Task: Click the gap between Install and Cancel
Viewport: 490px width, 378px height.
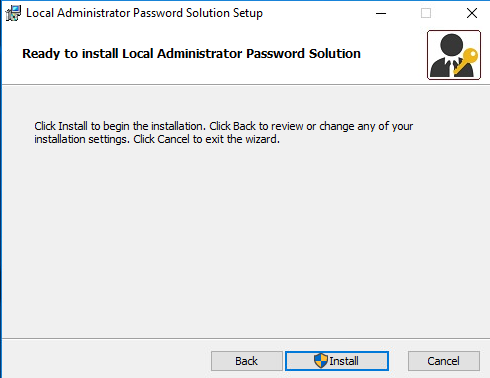Action: [398, 361]
